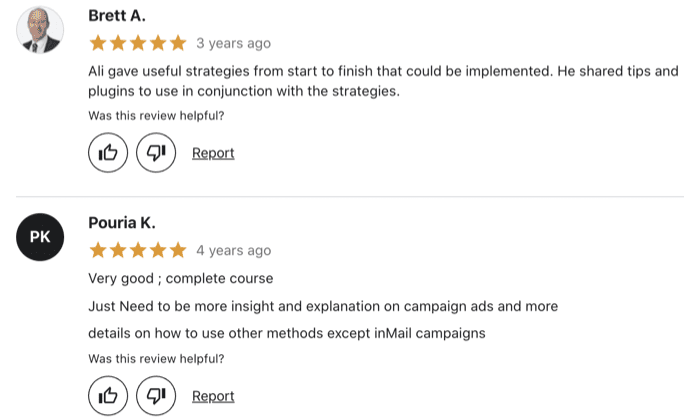Select the reviewer name Pouria K.

click(x=122, y=223)
